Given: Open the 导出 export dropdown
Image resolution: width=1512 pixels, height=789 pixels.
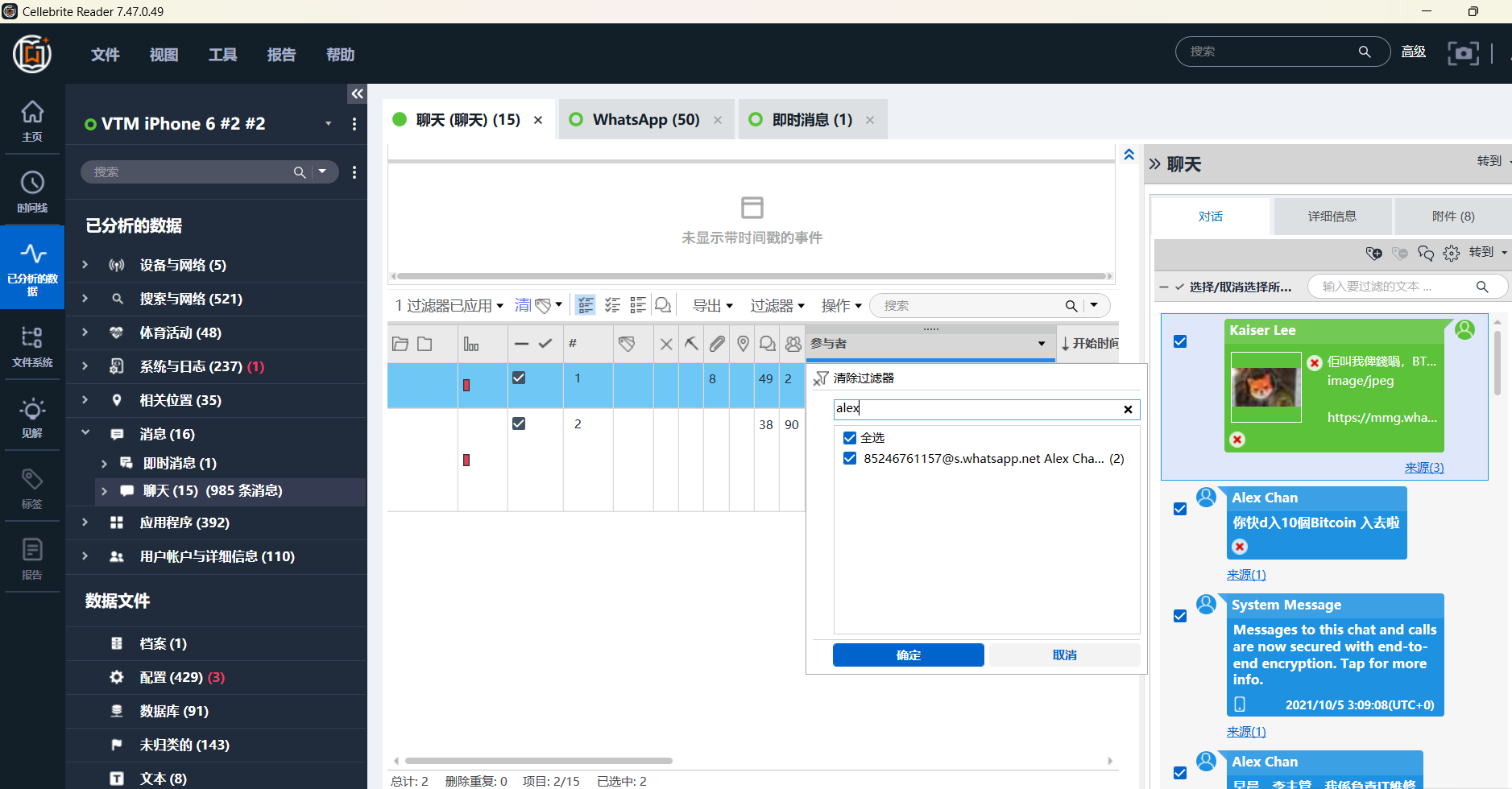Looking at the screenshot, I should pyautogui.click(x=713, y=306).
